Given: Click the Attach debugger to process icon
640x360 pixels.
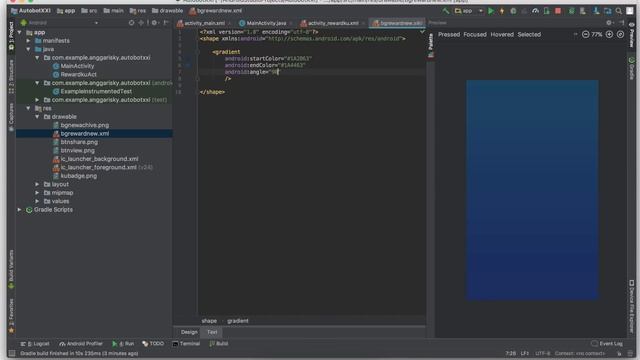Looking at the screenshot, I should [x=547, y=11].
